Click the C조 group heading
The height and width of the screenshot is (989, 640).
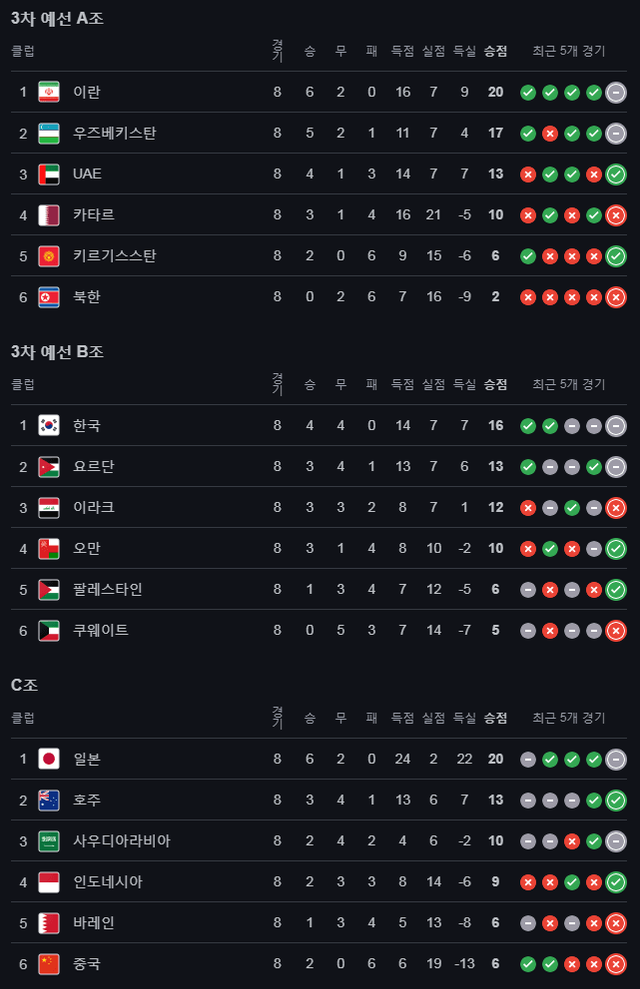point(24,685)
